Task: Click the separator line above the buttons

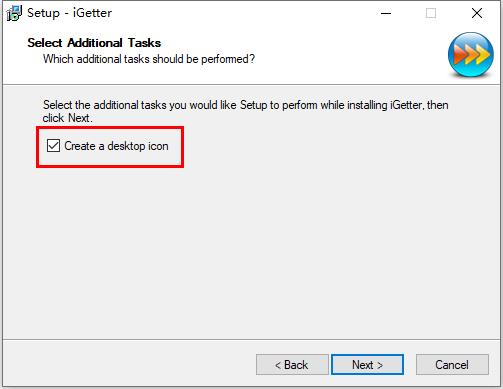Action: tap(251, 340)
